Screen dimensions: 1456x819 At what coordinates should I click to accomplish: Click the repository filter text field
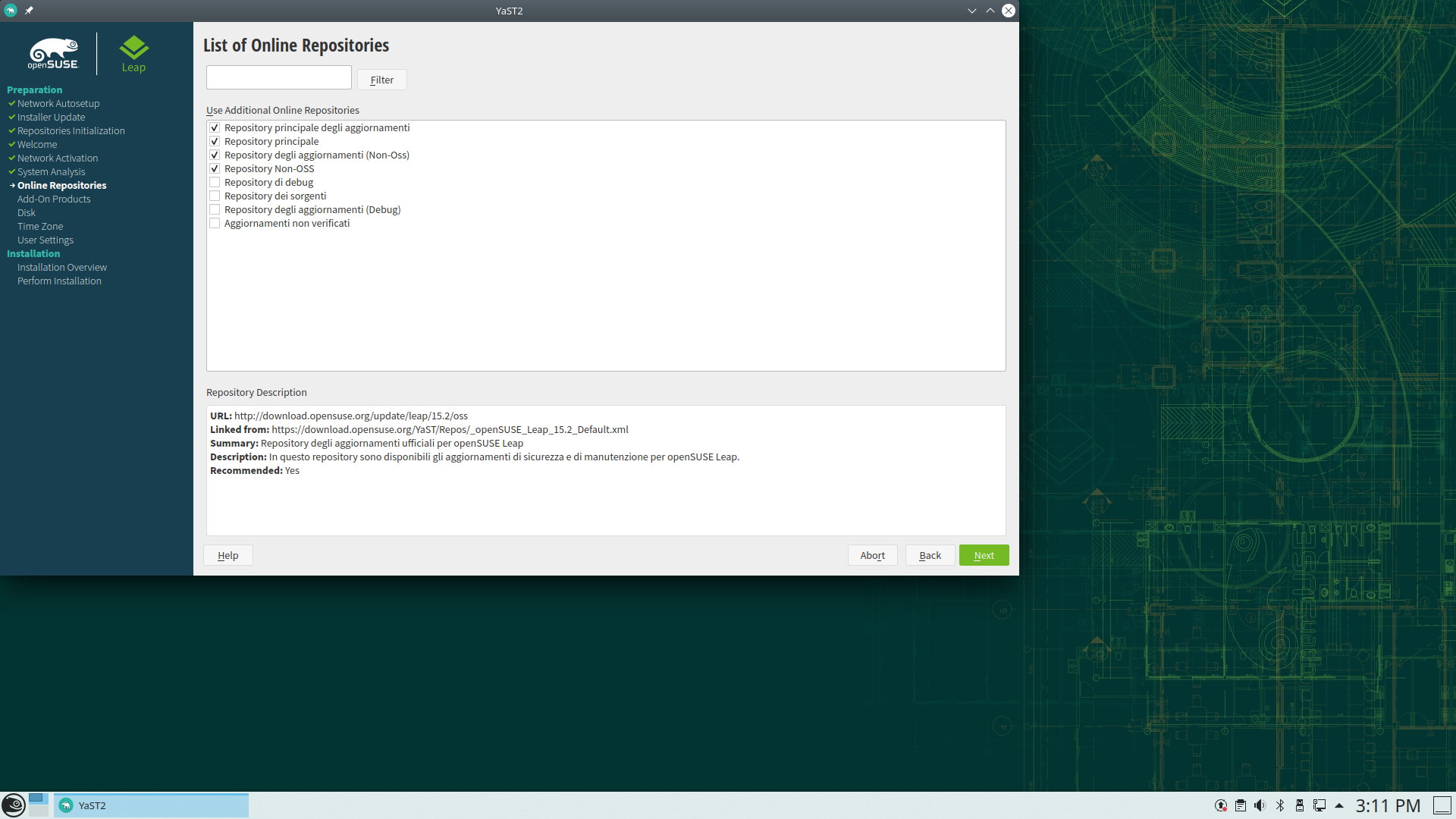tap(278, 77)
